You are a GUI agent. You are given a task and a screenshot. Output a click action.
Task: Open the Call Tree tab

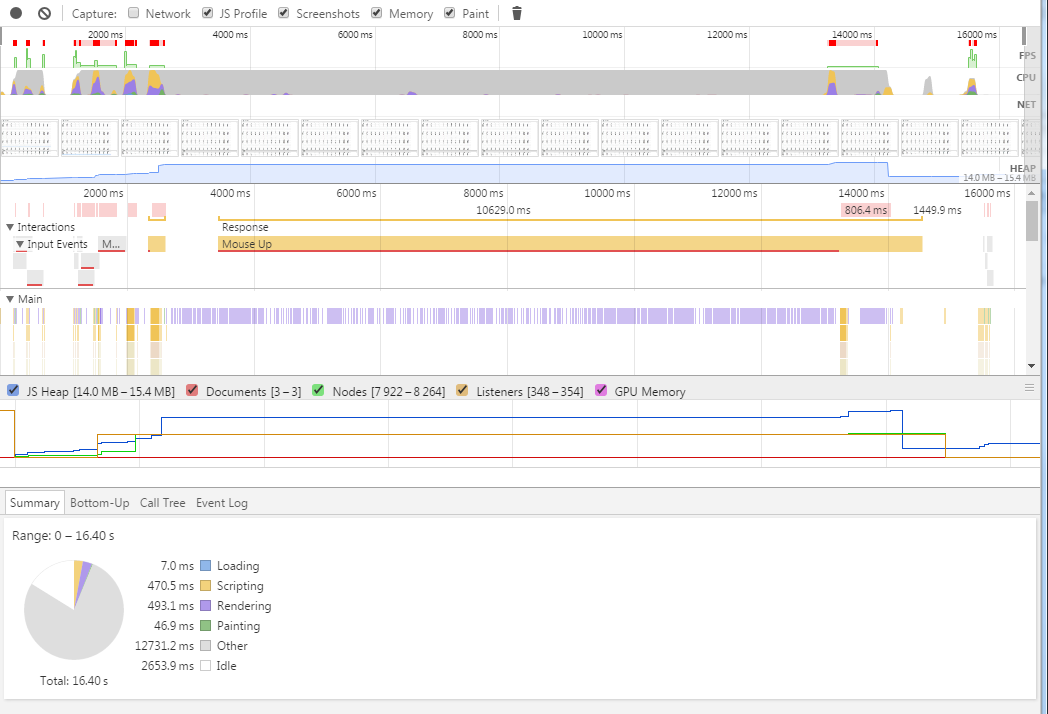162,503
